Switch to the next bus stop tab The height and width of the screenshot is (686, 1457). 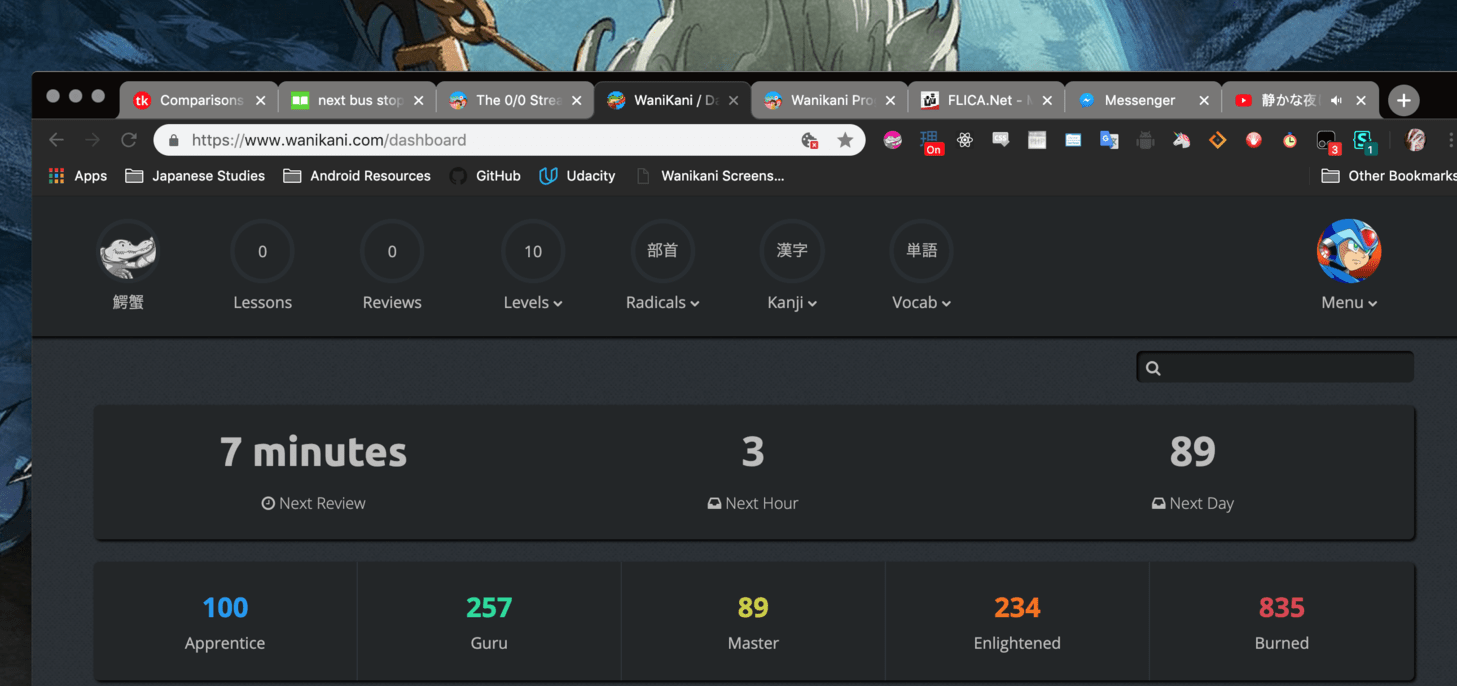pos(356,100)
